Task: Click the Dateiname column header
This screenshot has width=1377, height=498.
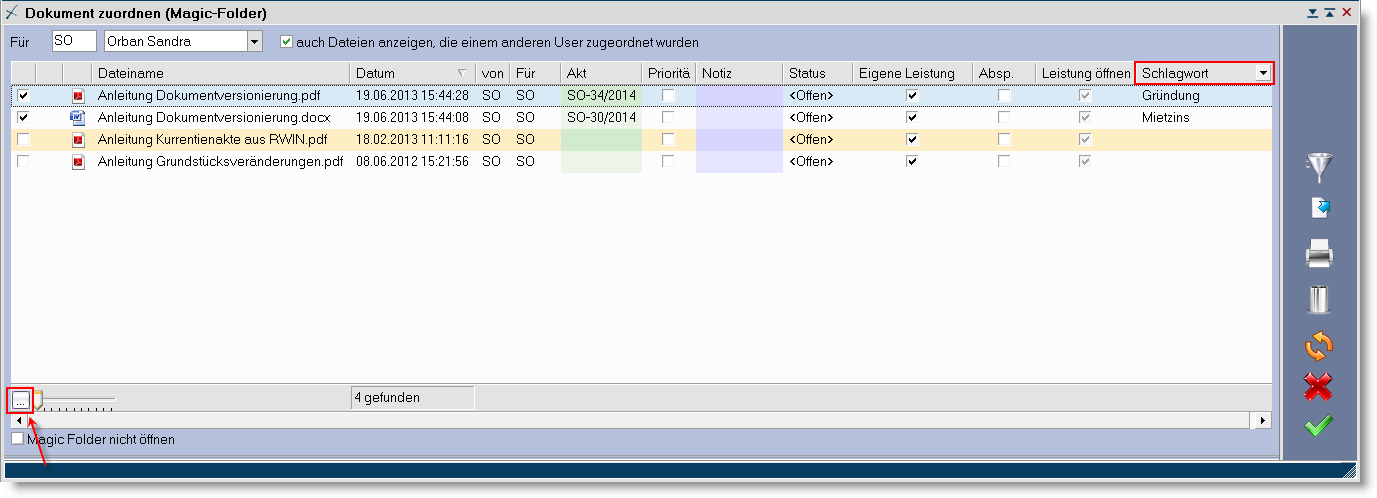Action: (220, 73)
